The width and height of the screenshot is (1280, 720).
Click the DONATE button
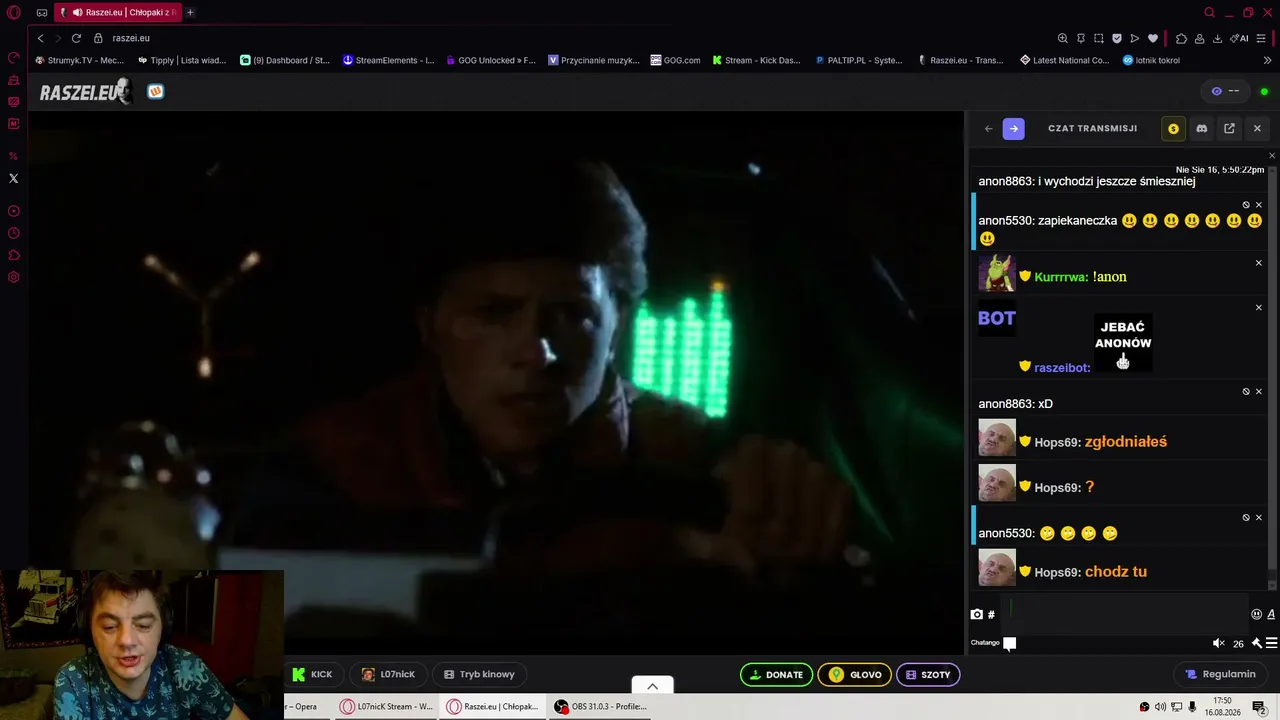click(x=776, y=675)
